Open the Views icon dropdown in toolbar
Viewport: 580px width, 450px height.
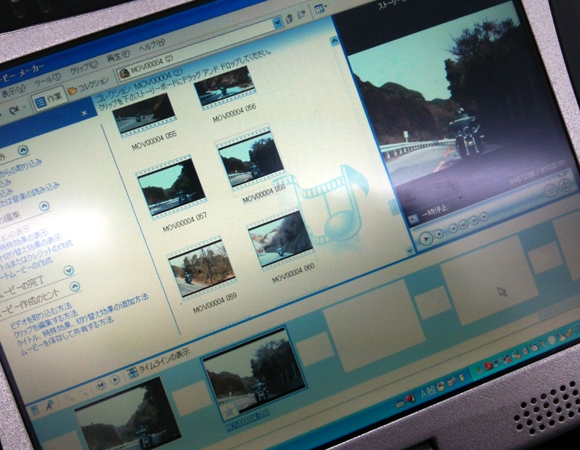(x=321, y=9)
